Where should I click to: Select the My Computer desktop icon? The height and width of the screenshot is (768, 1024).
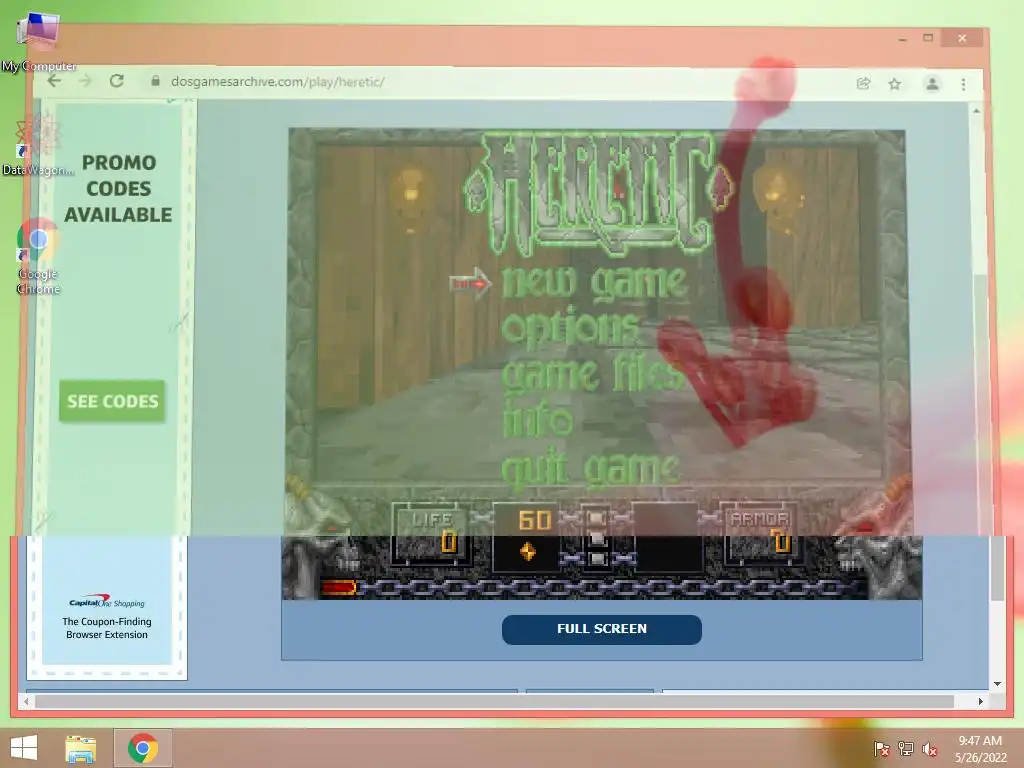click(x=39, y=40)
